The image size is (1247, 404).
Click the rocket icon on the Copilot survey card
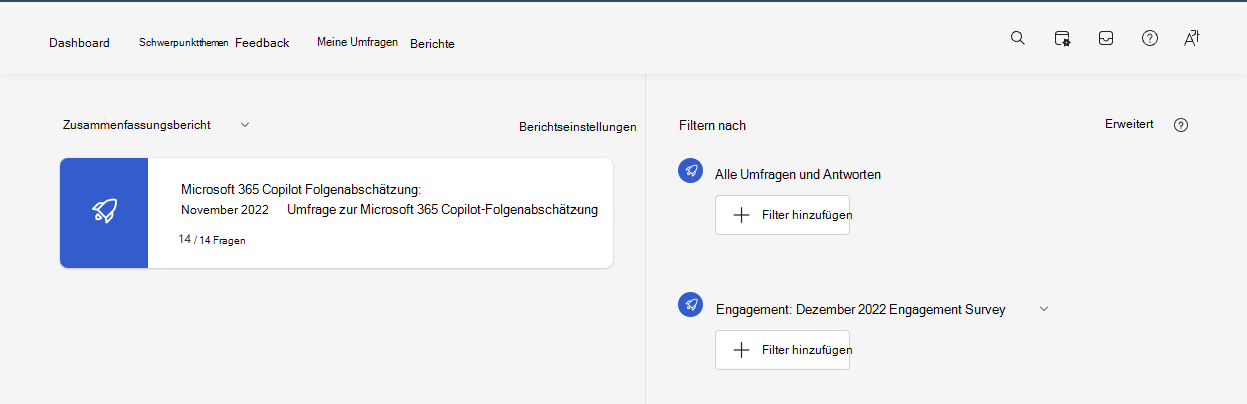point(104,211)
